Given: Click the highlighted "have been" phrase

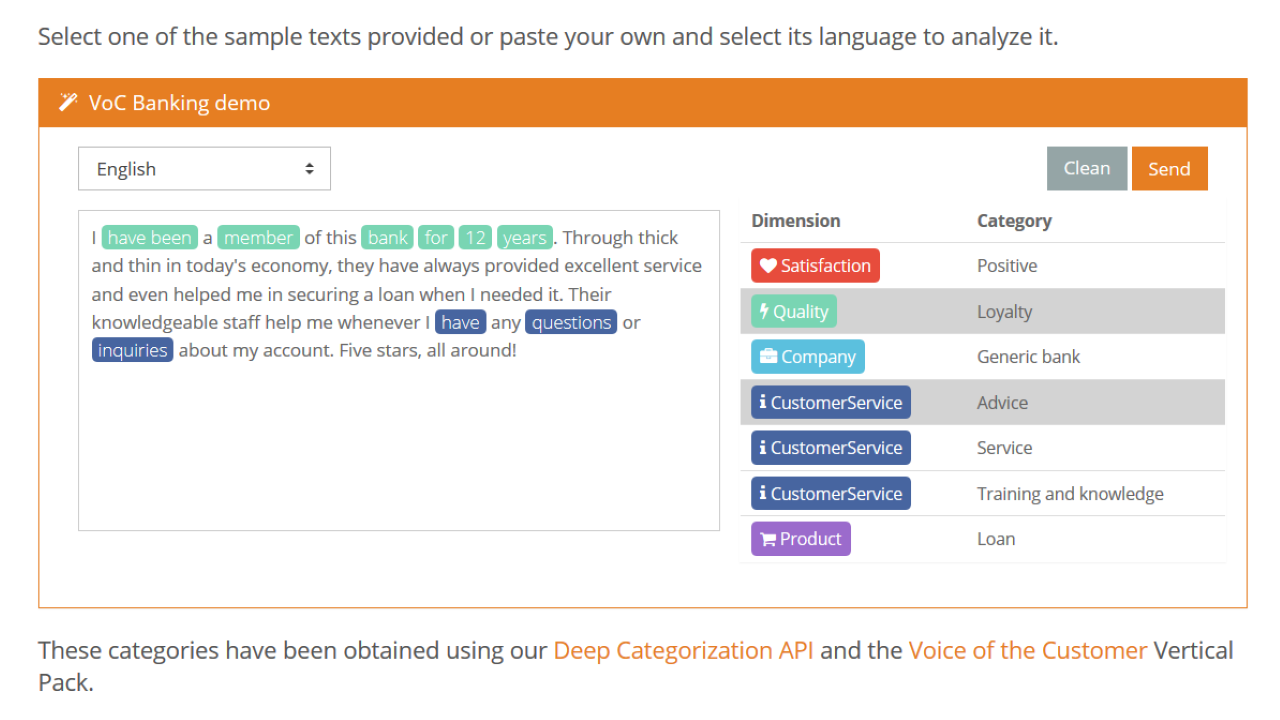Looking at the screenshot, I should click(x=149, y=238).
